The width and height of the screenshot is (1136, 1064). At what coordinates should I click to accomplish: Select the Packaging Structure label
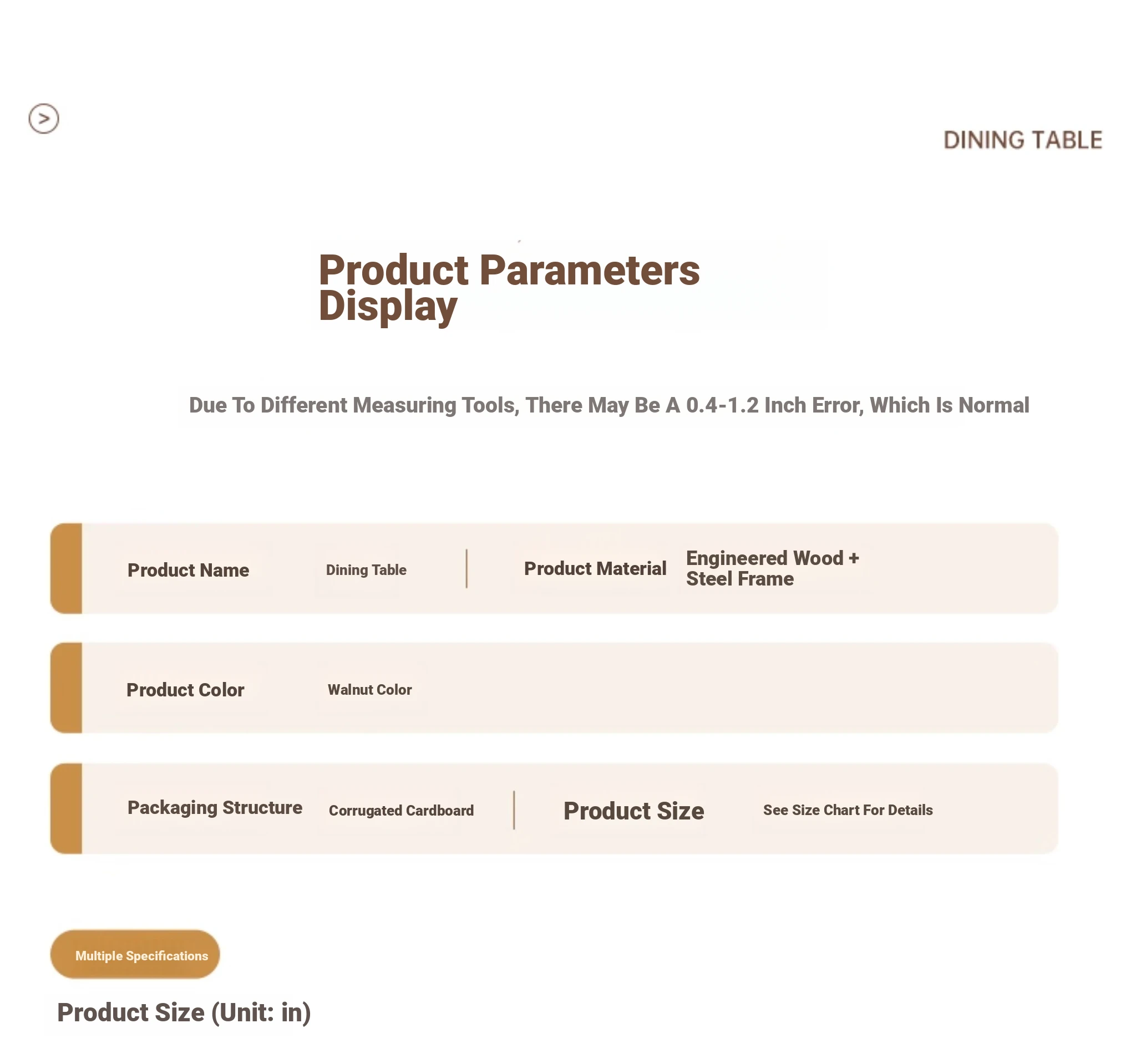pyautogui.click(x=215, y=808)
